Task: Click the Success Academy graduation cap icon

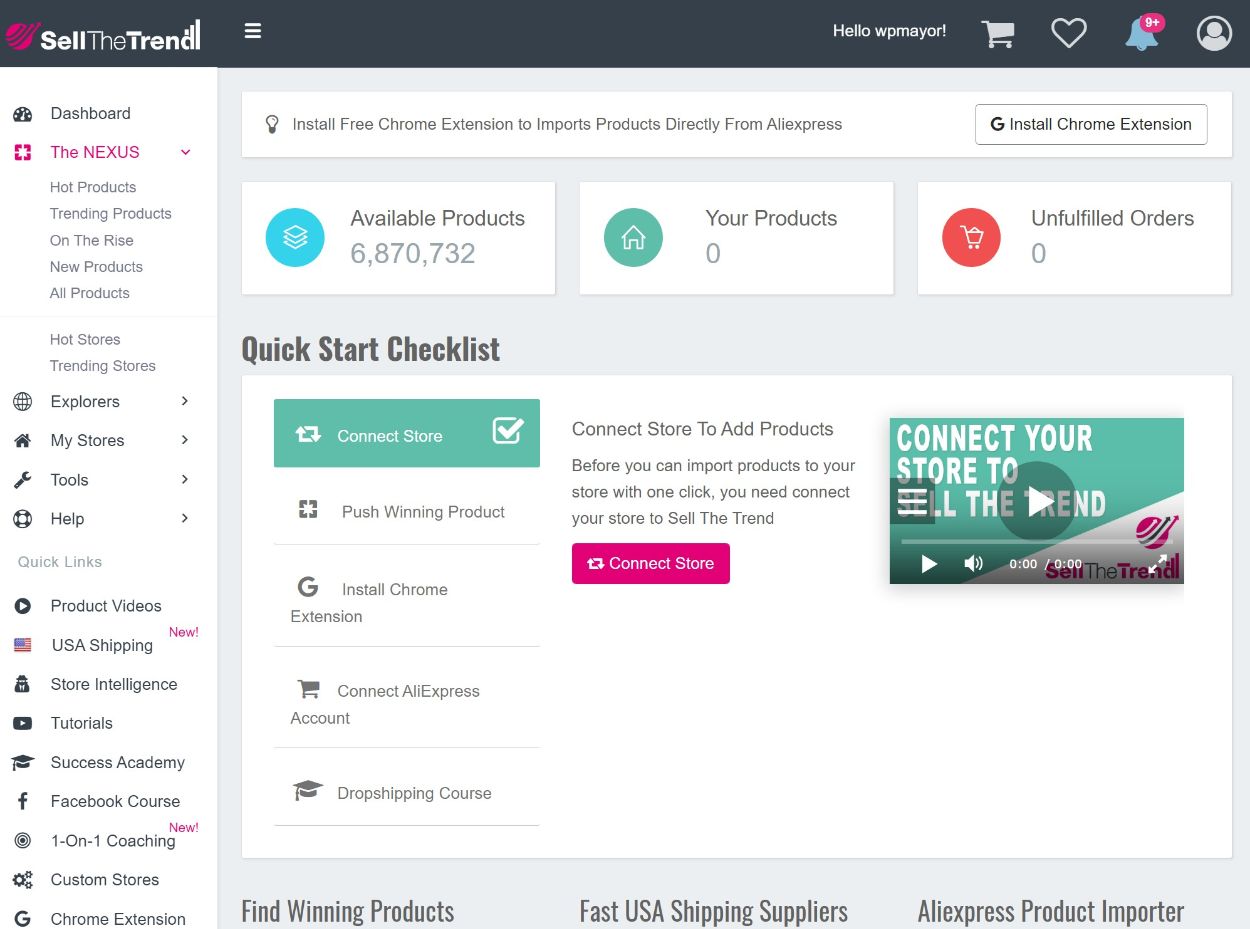Action: tap(22, 763)
